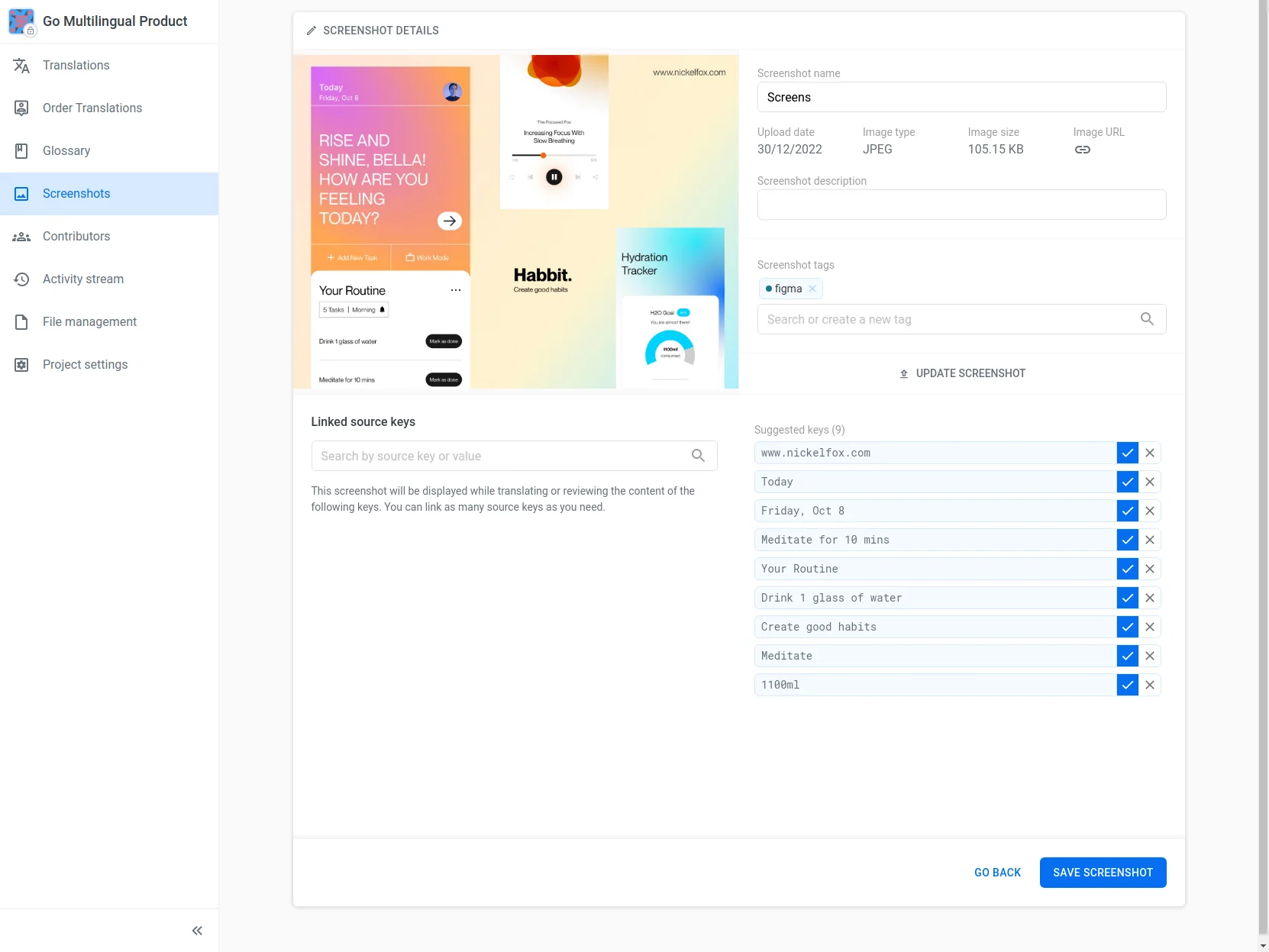The width and height of the screenshot is (1269, 952).
Task: Focus the Screenshot description field
Action: point(961,205)
